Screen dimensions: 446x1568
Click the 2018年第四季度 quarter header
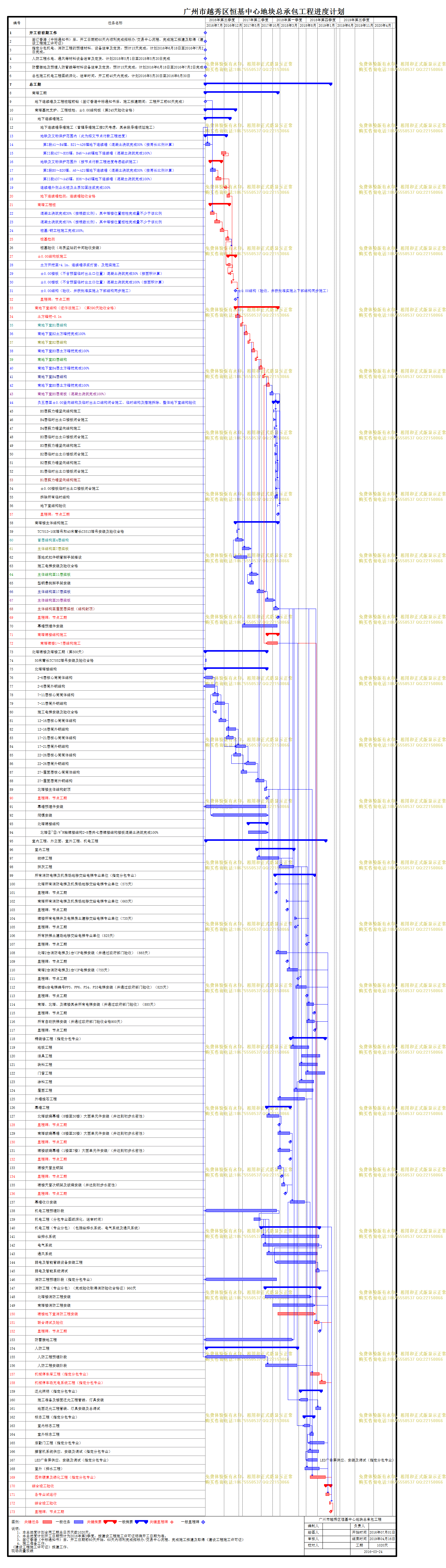coord(323,20)
